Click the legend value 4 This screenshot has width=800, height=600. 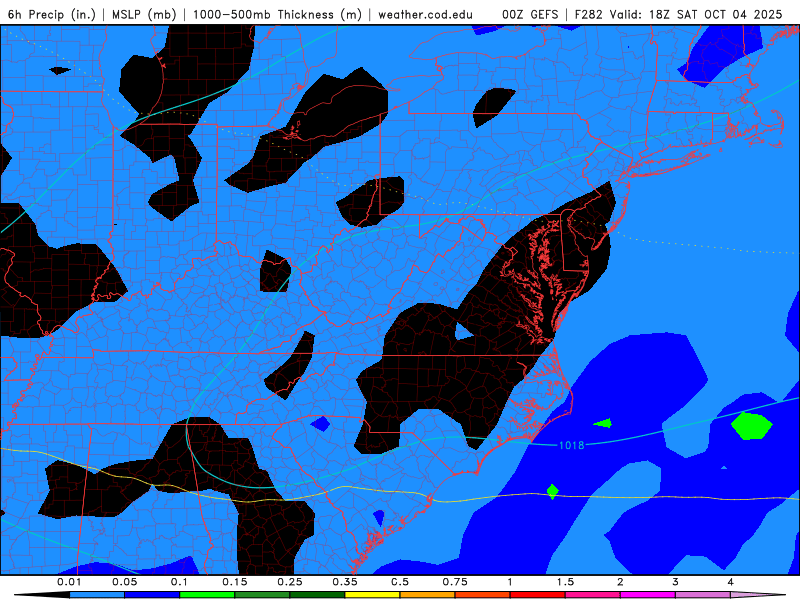pos(731,582)
